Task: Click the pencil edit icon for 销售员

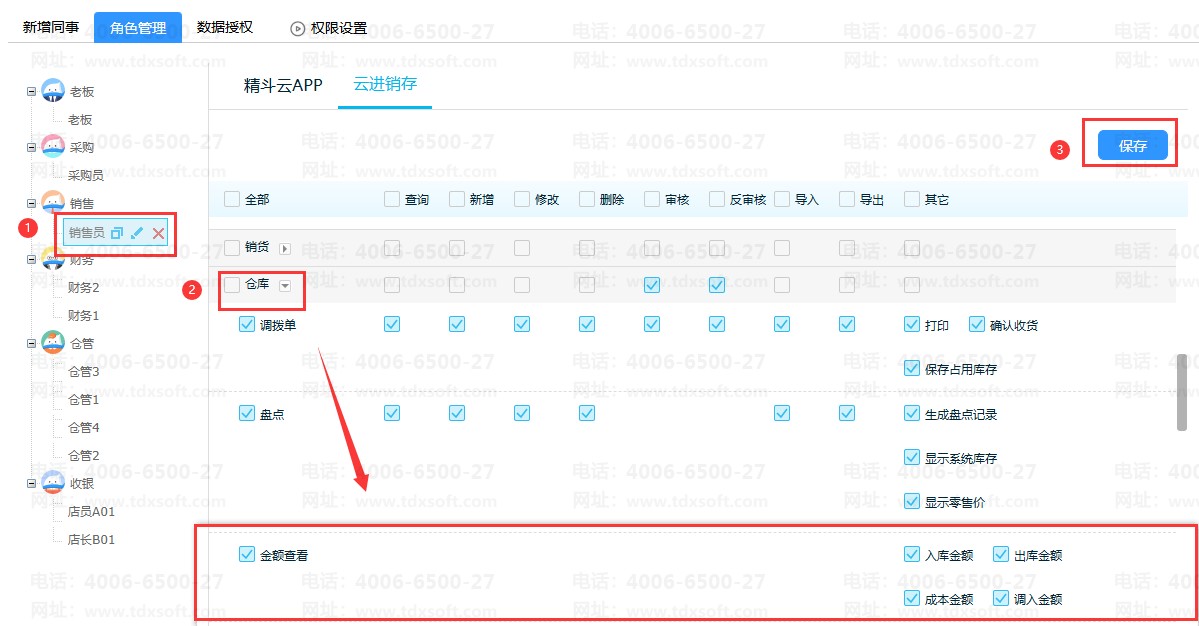Action: pos(137,233)
